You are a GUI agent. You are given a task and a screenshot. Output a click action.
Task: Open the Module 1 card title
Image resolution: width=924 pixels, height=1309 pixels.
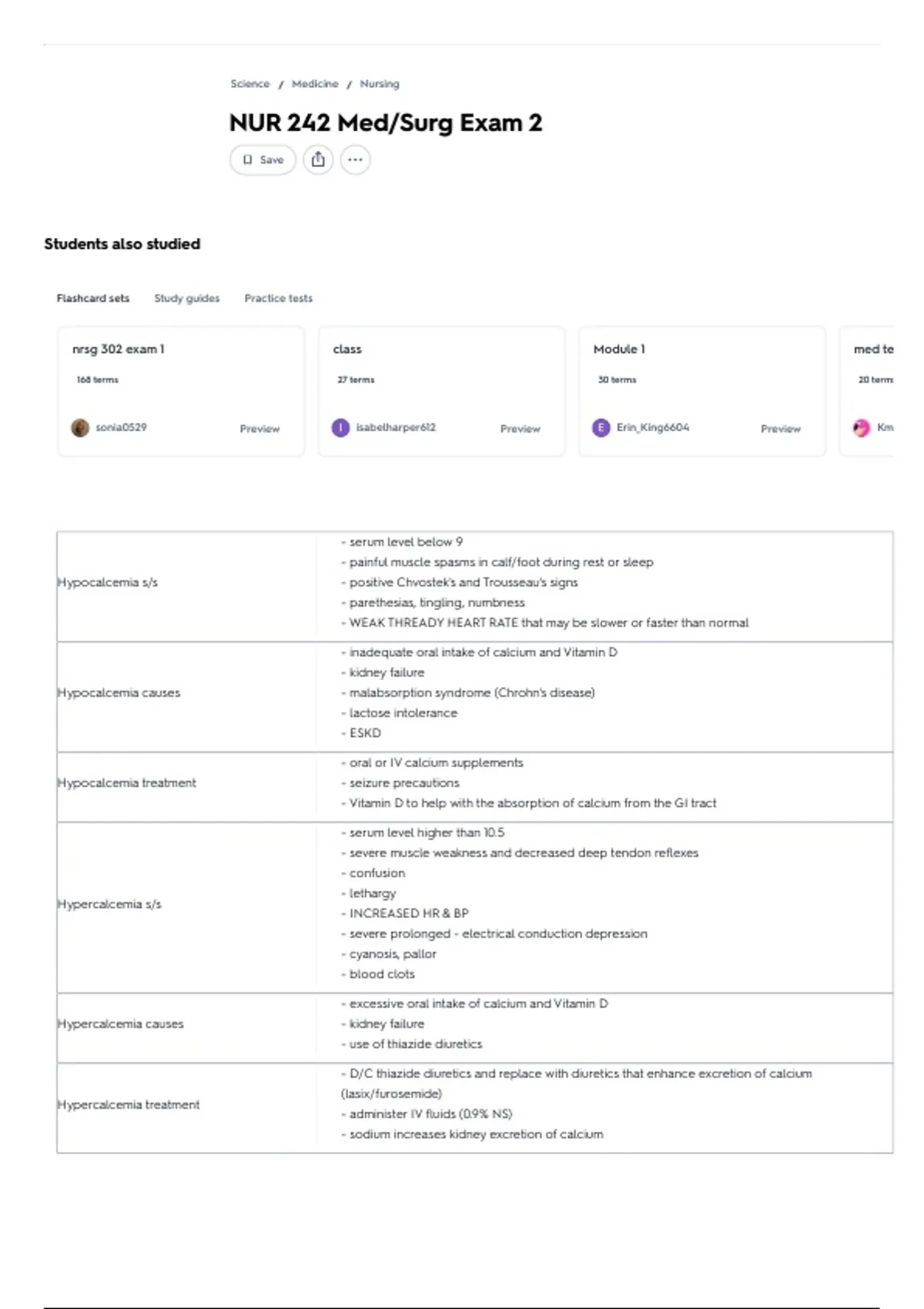tap(619, 349)
